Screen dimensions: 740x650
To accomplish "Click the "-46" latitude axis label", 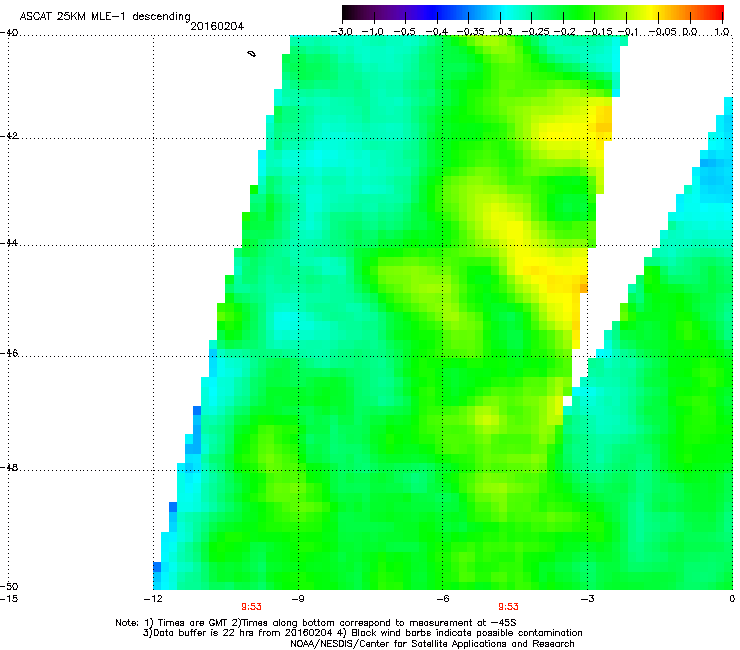I will click(x=9, y=353).
